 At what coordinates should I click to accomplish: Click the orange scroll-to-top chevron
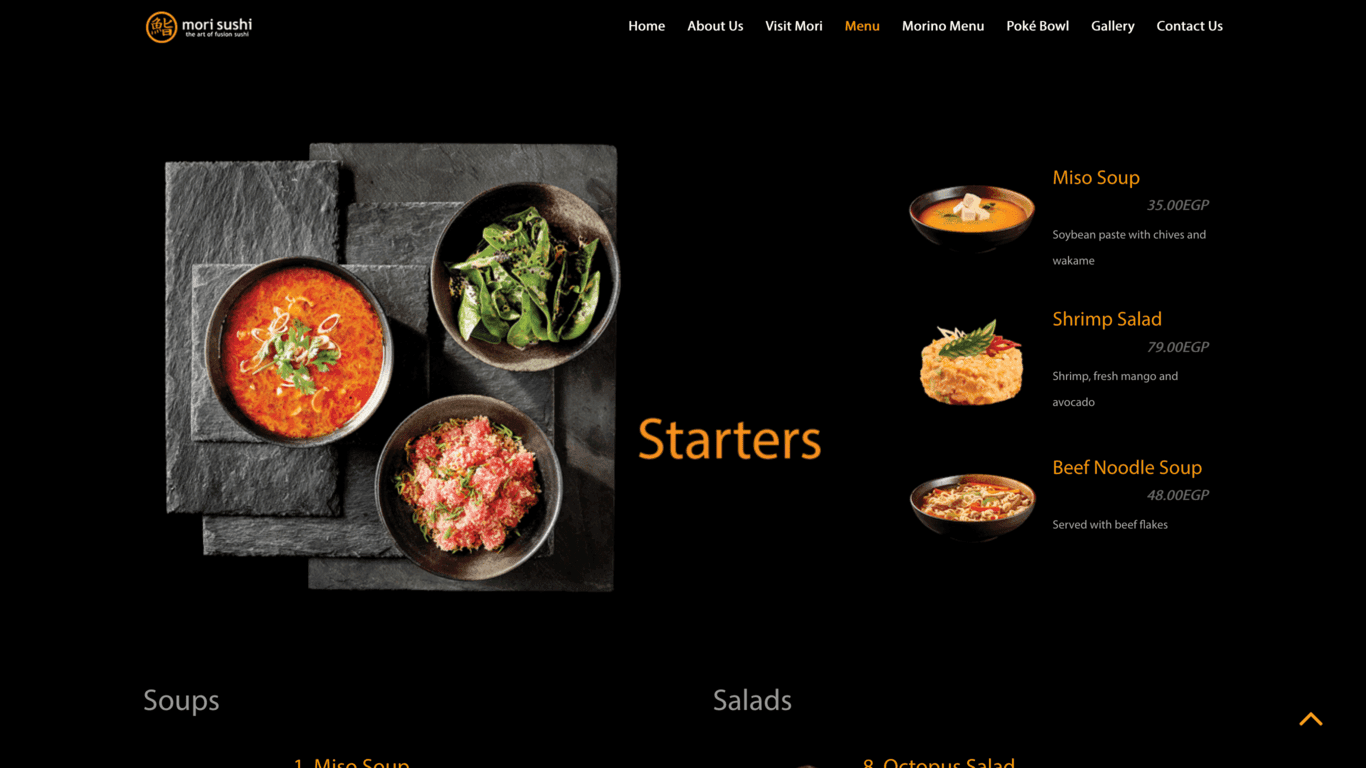pyautogui.click(x=1311, y=719)
